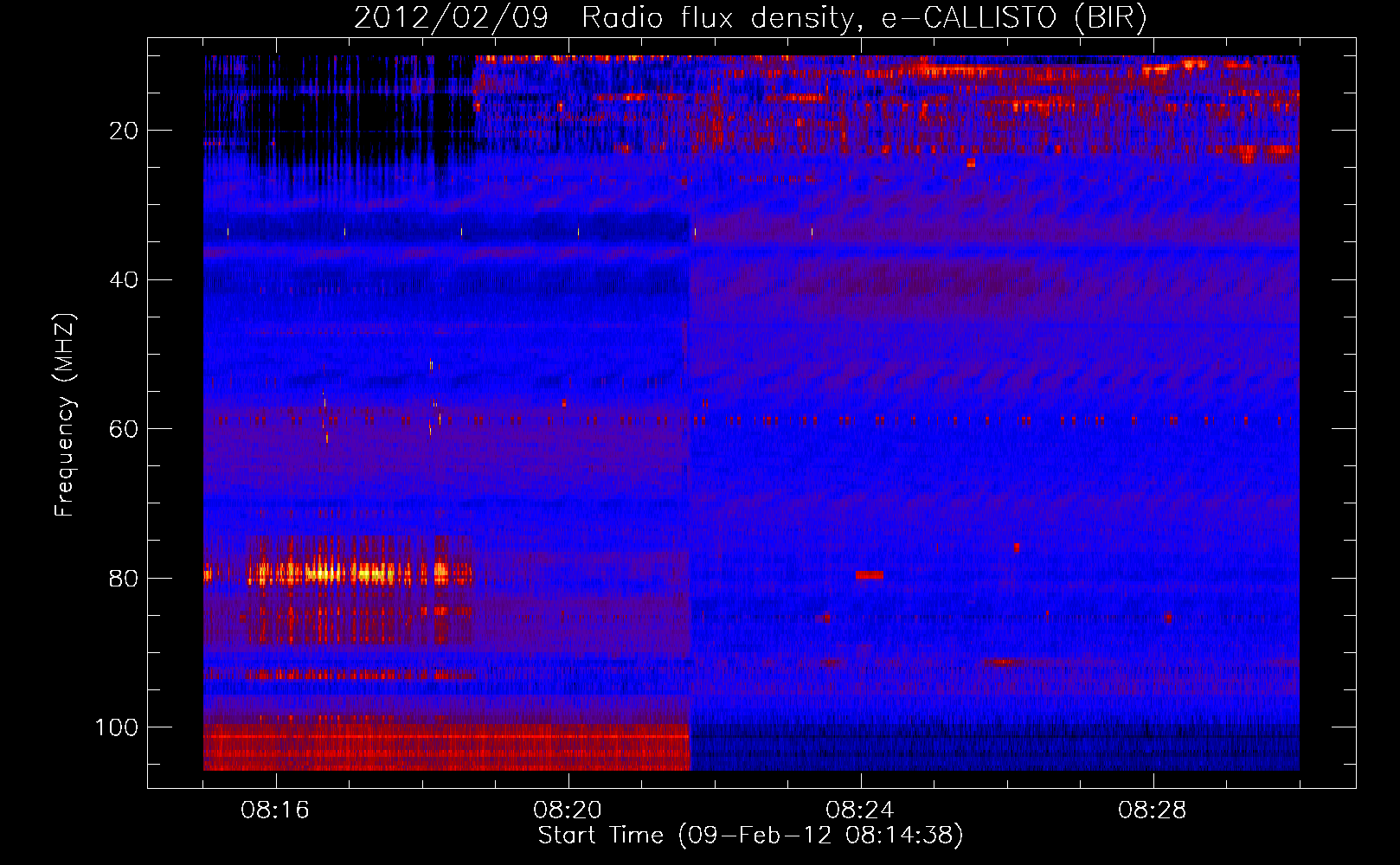The height and width of the screenshot is (865, 1400).
Task: Click the 08:16 time tick label
Action: click(x=275, y=811)
